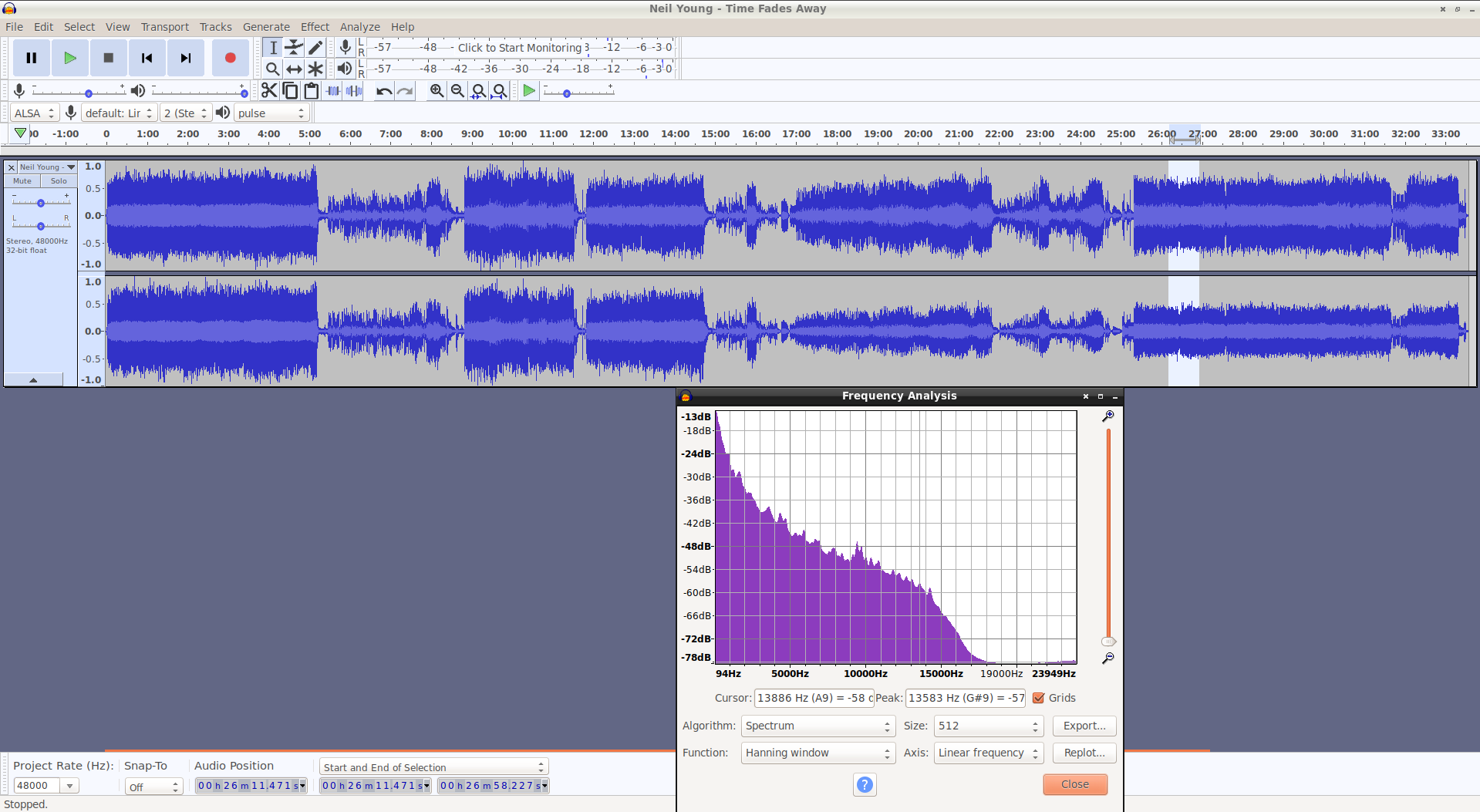Undo the last action
Image resolution: width=1480 pixels, height=812 pixels.
pyautogui.click(x=384, y=91)
